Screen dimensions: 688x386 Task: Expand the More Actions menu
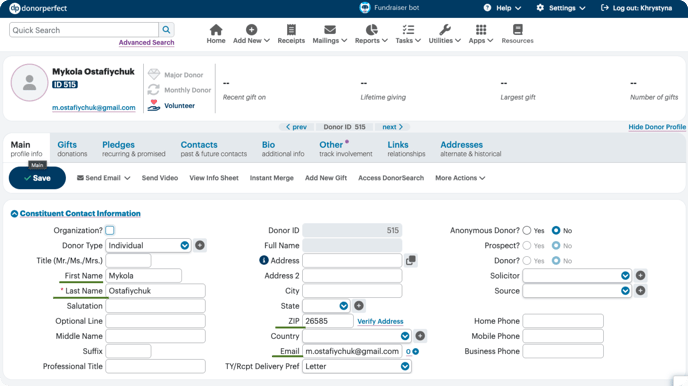click(x=460, y=178)
